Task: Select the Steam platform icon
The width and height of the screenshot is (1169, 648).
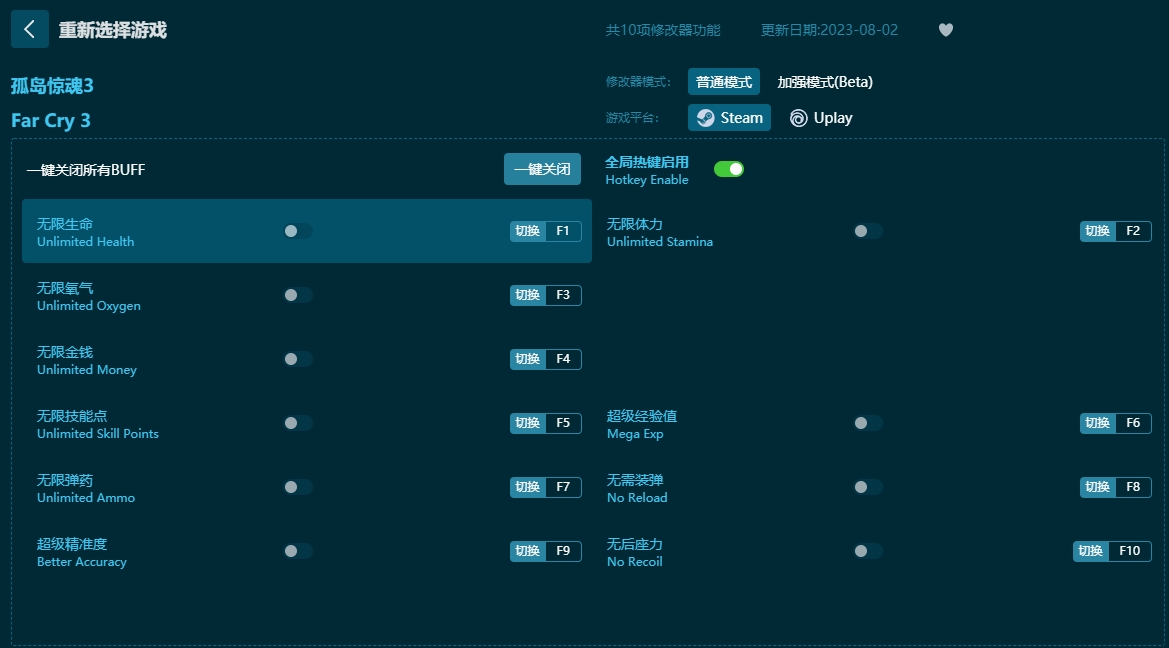Action: point(729,117)
